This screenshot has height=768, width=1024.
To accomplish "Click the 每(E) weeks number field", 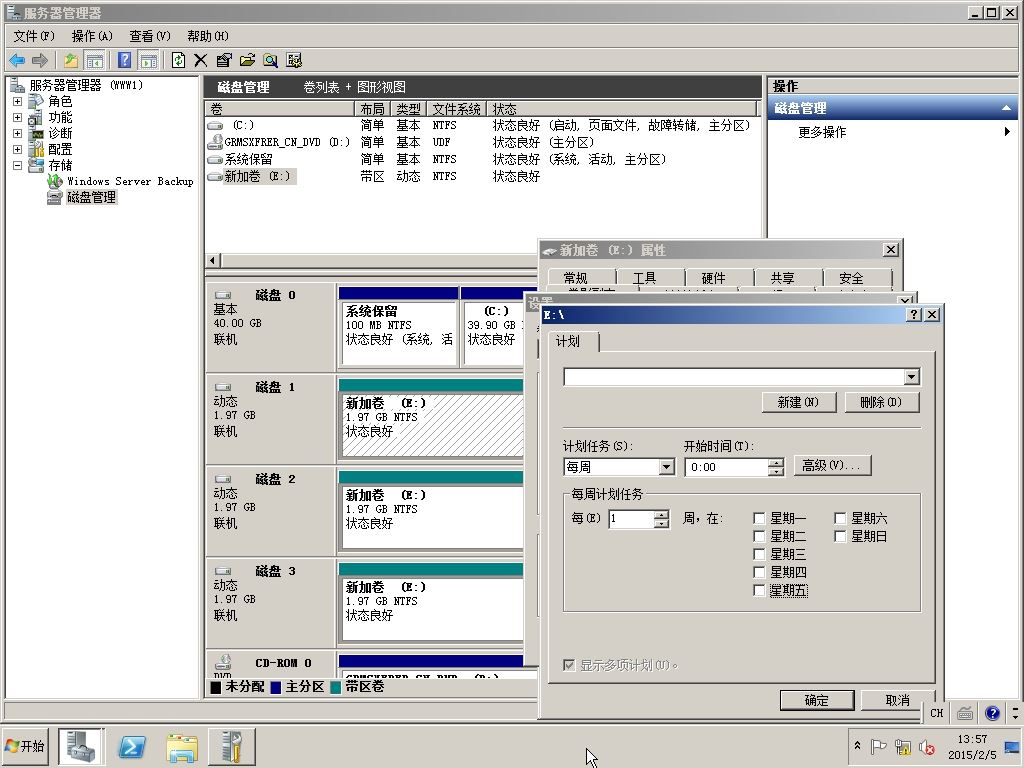I will pos(630,519).
